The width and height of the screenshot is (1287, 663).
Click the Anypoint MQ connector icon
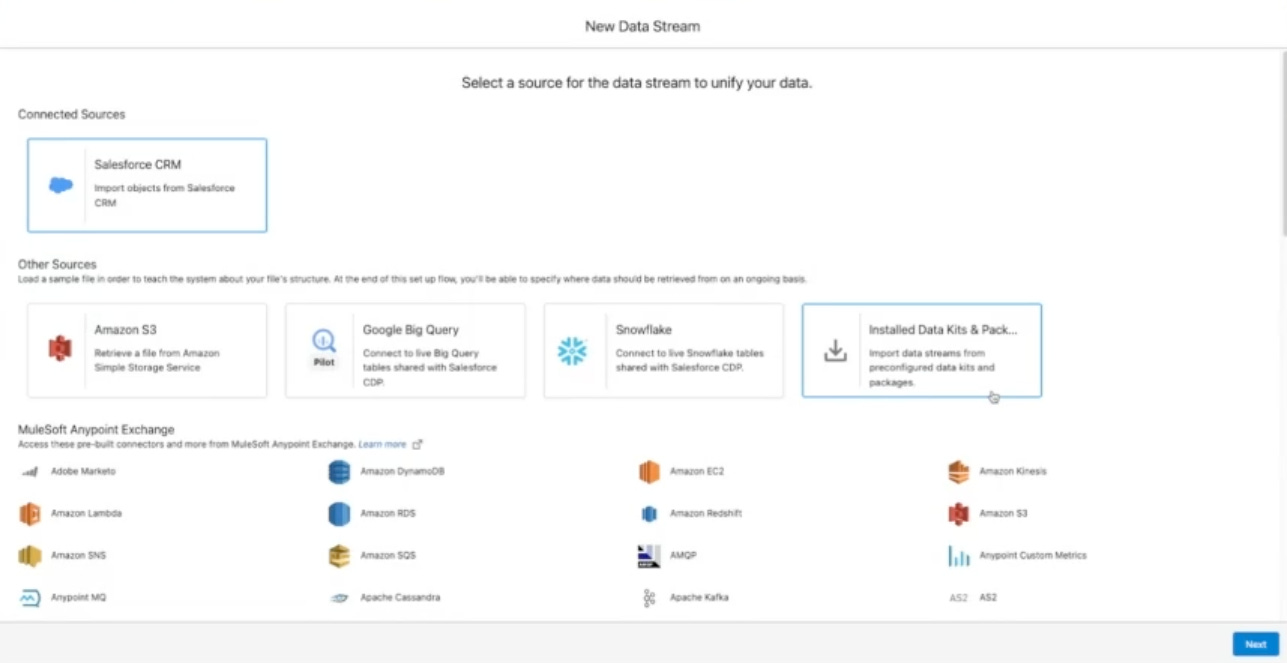tap(30, 598)
